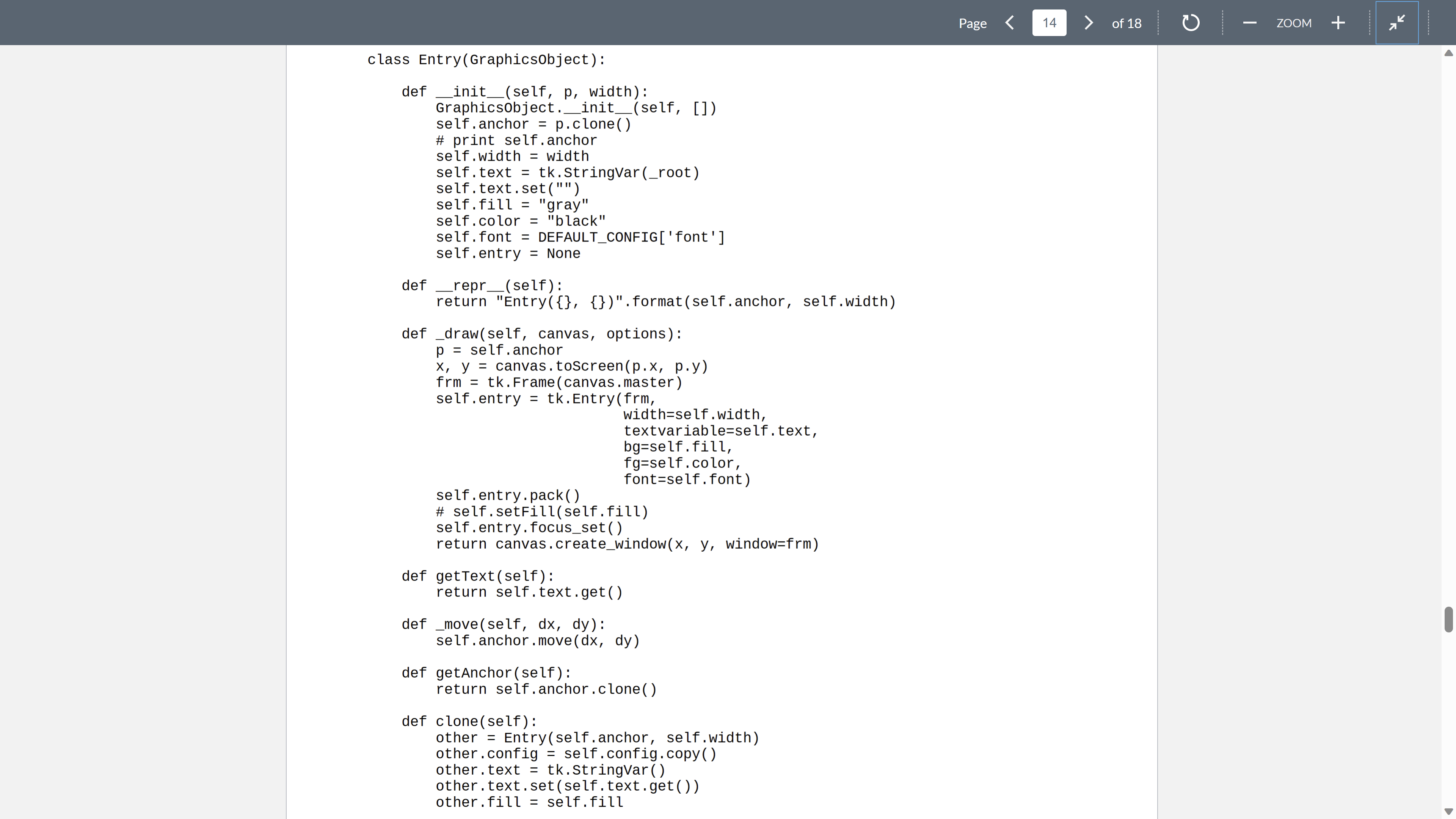1456x819 pixels.
Task: Go to the previous page
Action: [1010, 23]
